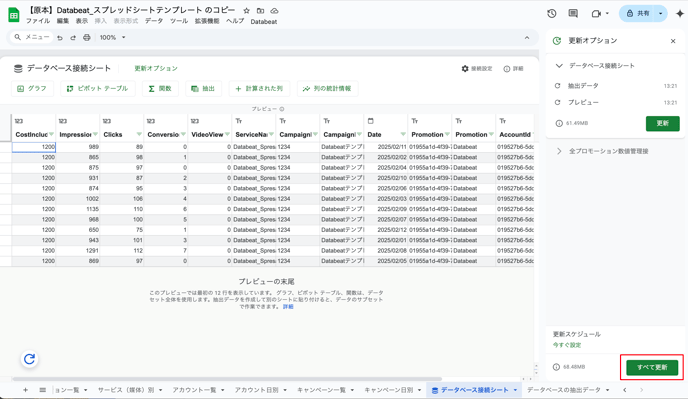Screen dimensions: 688x399
Task: Click the 共有 share button
Action: (638, 14)
